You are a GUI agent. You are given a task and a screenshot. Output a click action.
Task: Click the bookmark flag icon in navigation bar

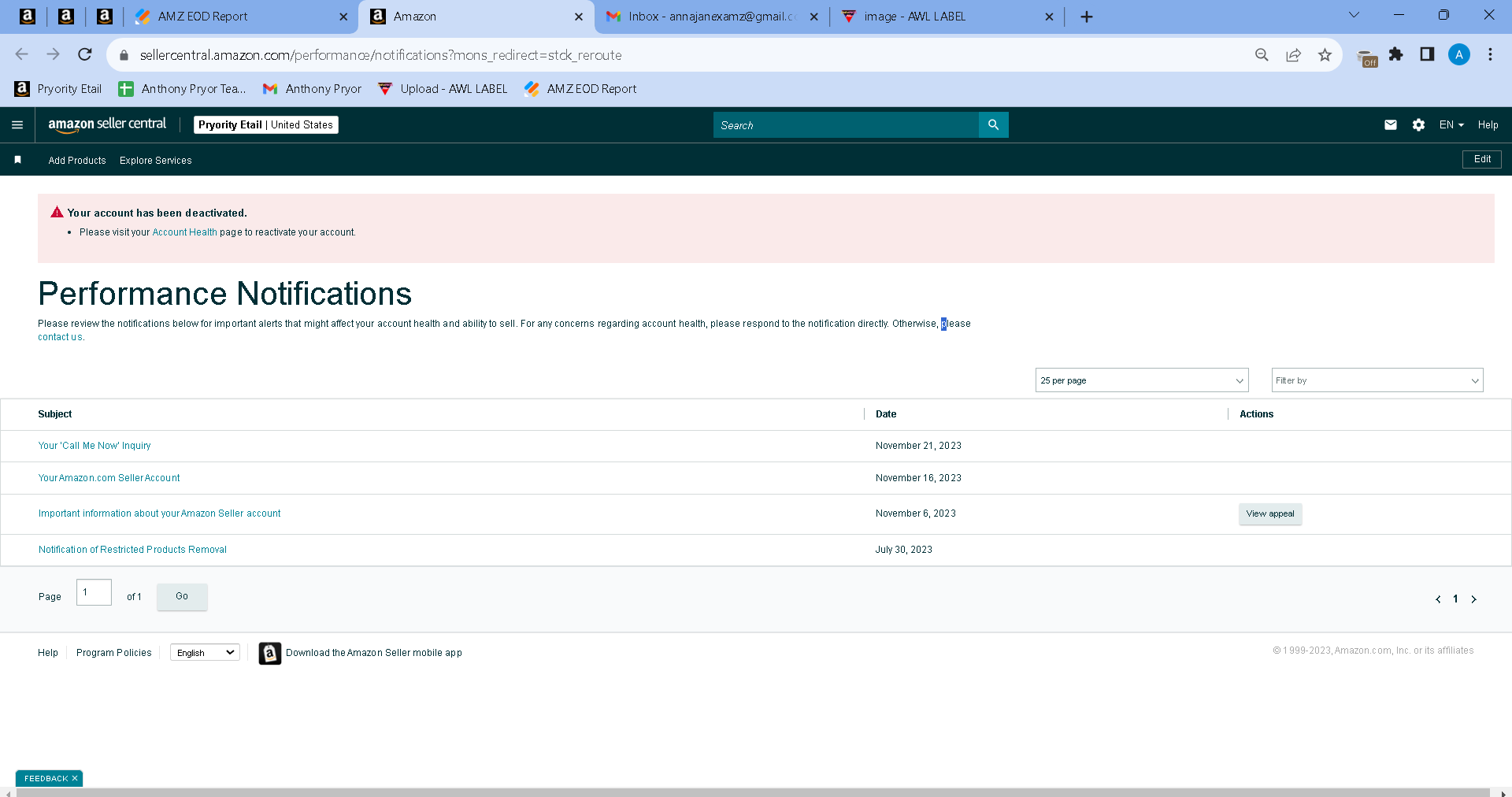17,160
